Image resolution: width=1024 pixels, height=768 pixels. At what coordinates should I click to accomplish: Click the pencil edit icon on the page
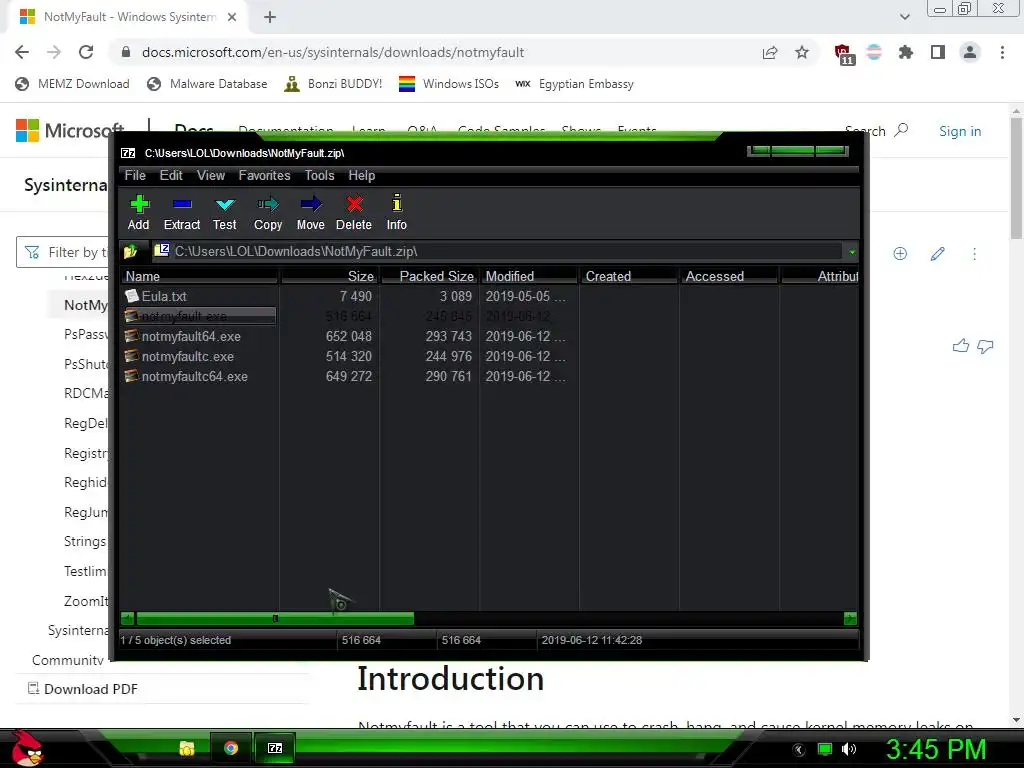(x=937, y=253)
